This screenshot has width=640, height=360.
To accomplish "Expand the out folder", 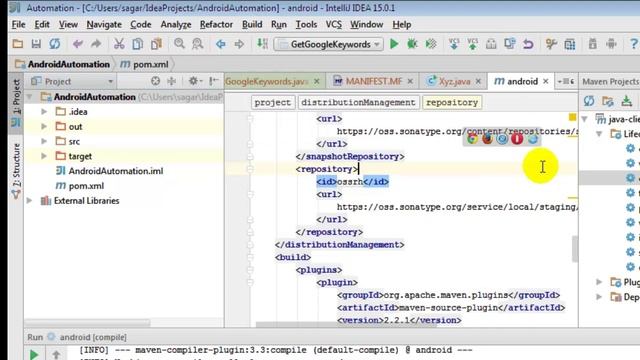I will [44, 127].
